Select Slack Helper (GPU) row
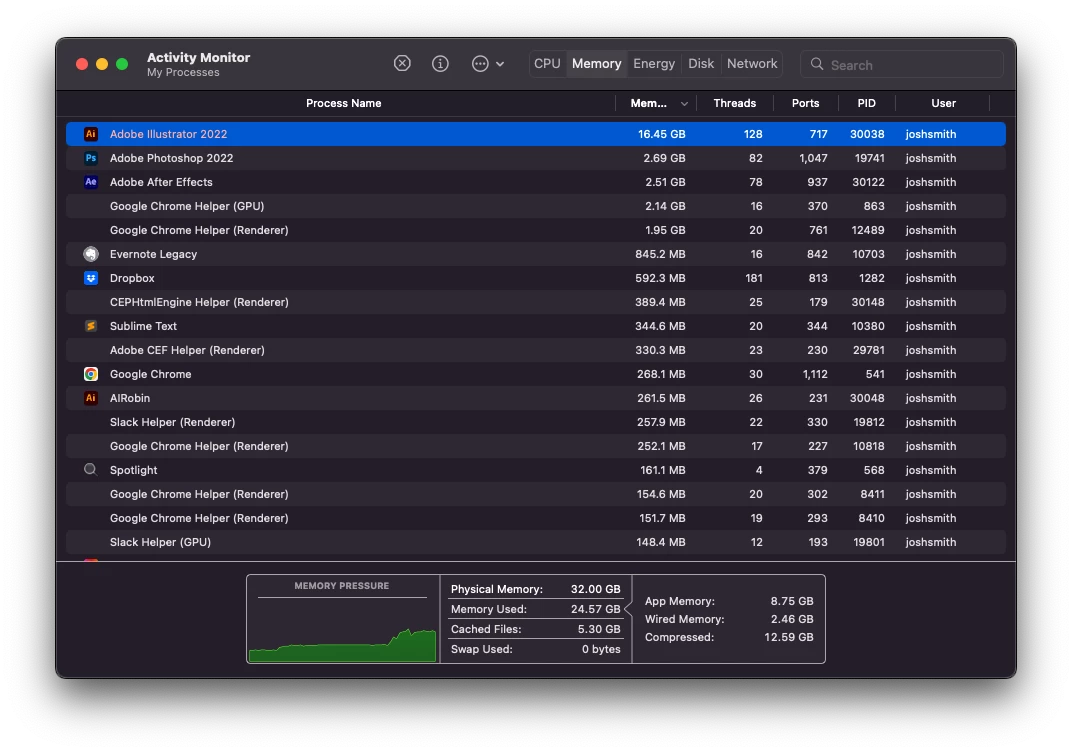 click(536, 542)
